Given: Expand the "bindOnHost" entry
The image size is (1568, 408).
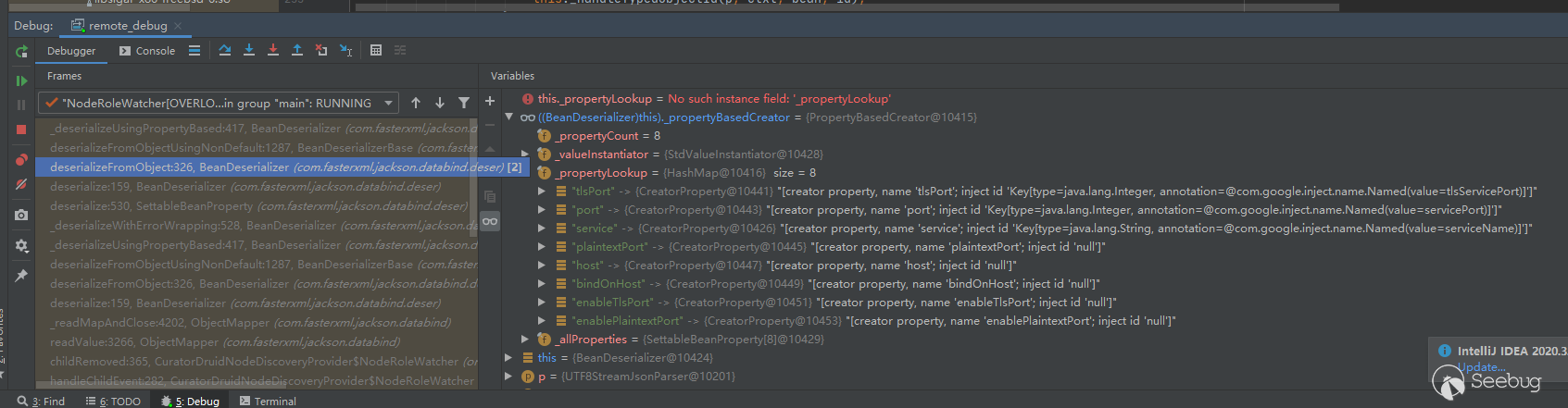Looking at the screenshot, I should click(542, 283).
